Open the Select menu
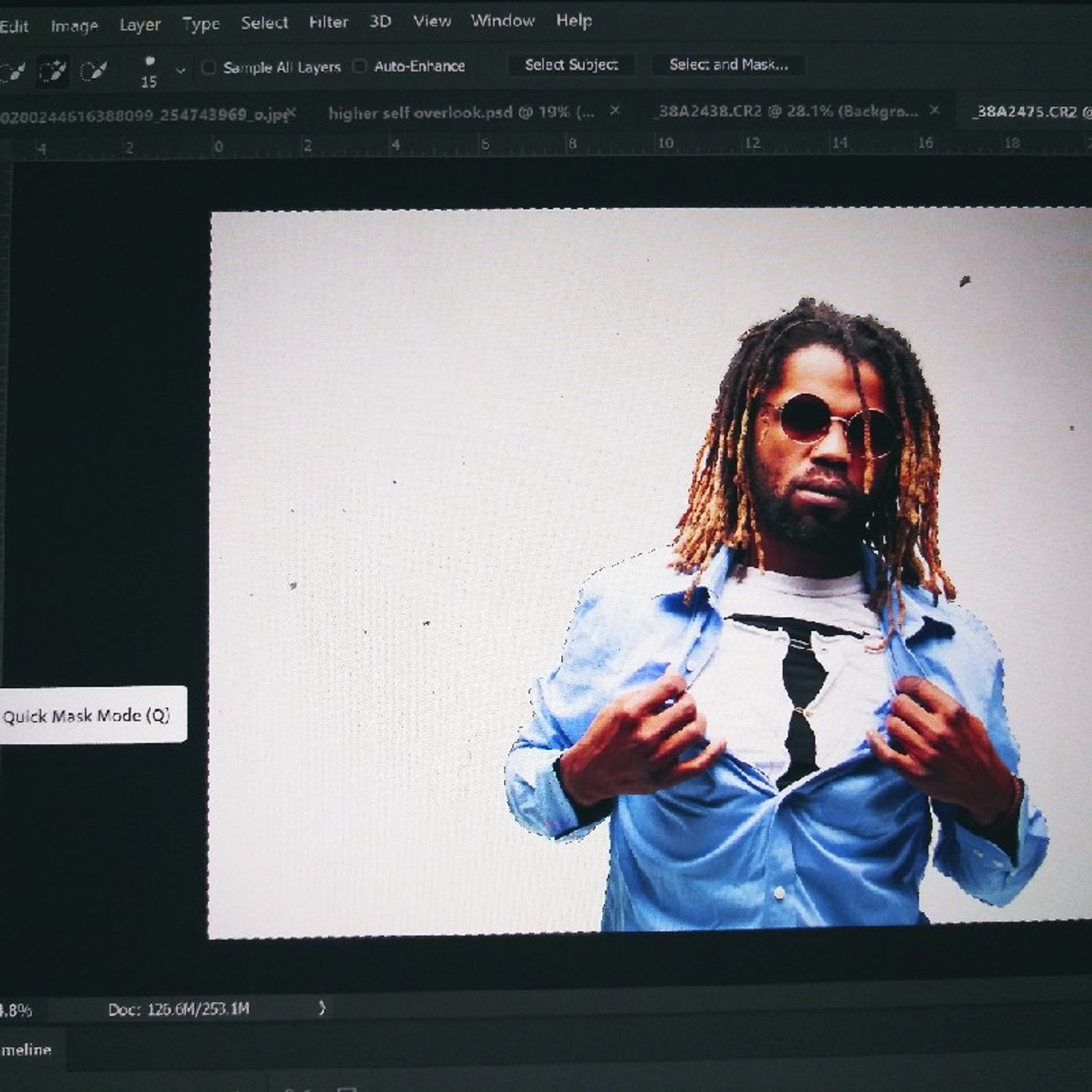 tap(264, 23)
